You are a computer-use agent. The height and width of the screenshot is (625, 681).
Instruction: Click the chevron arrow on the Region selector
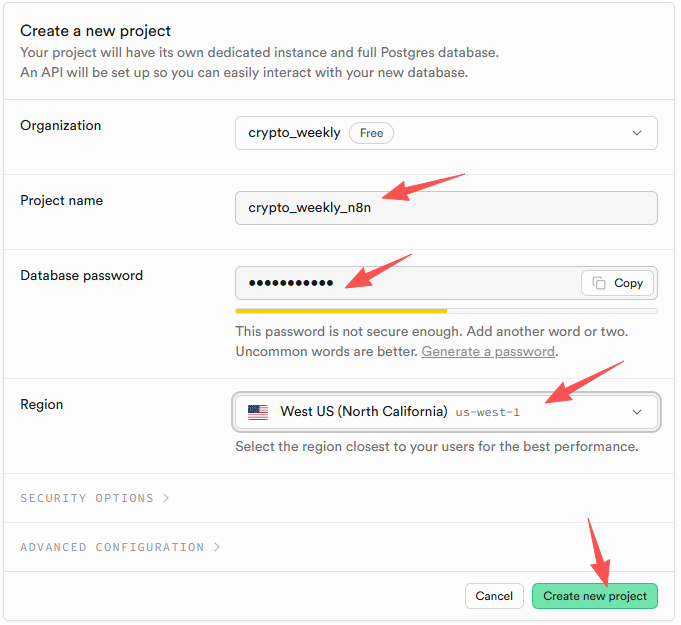637,412
